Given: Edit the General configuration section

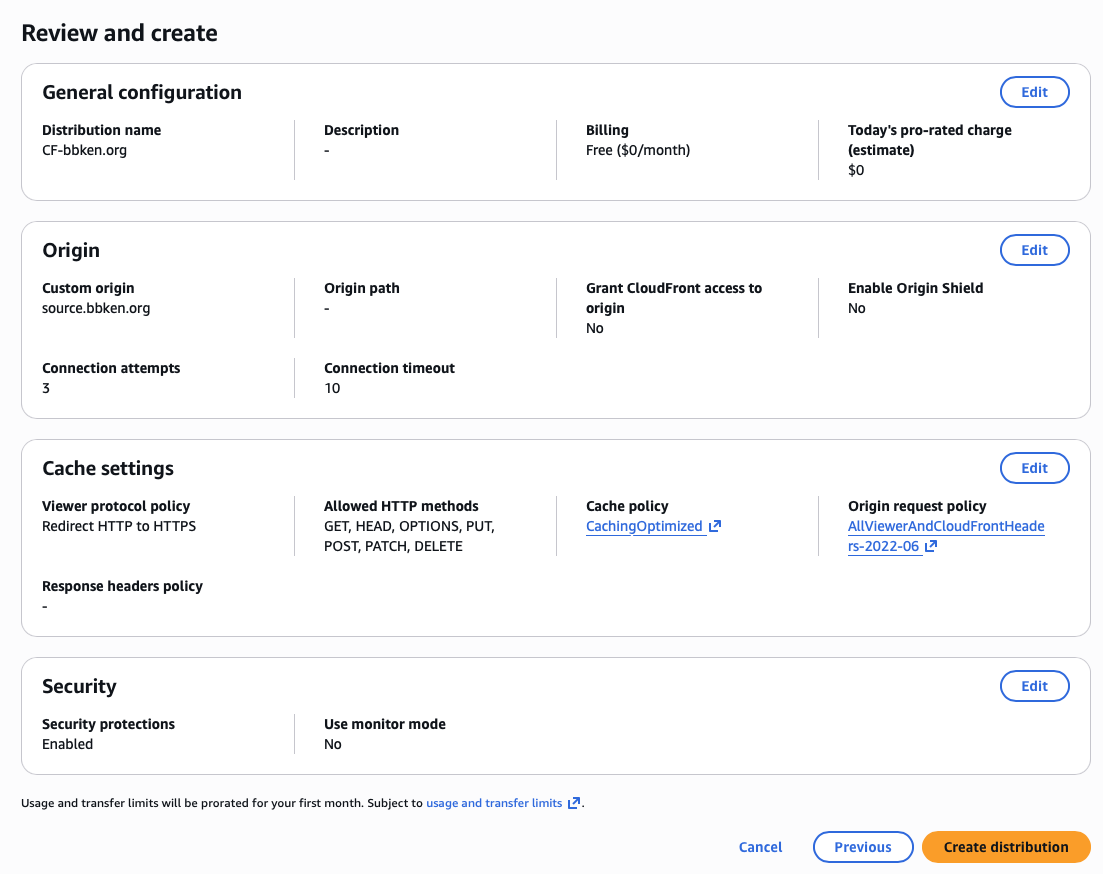Looking at the screenshot, I should click(1034, 92).
